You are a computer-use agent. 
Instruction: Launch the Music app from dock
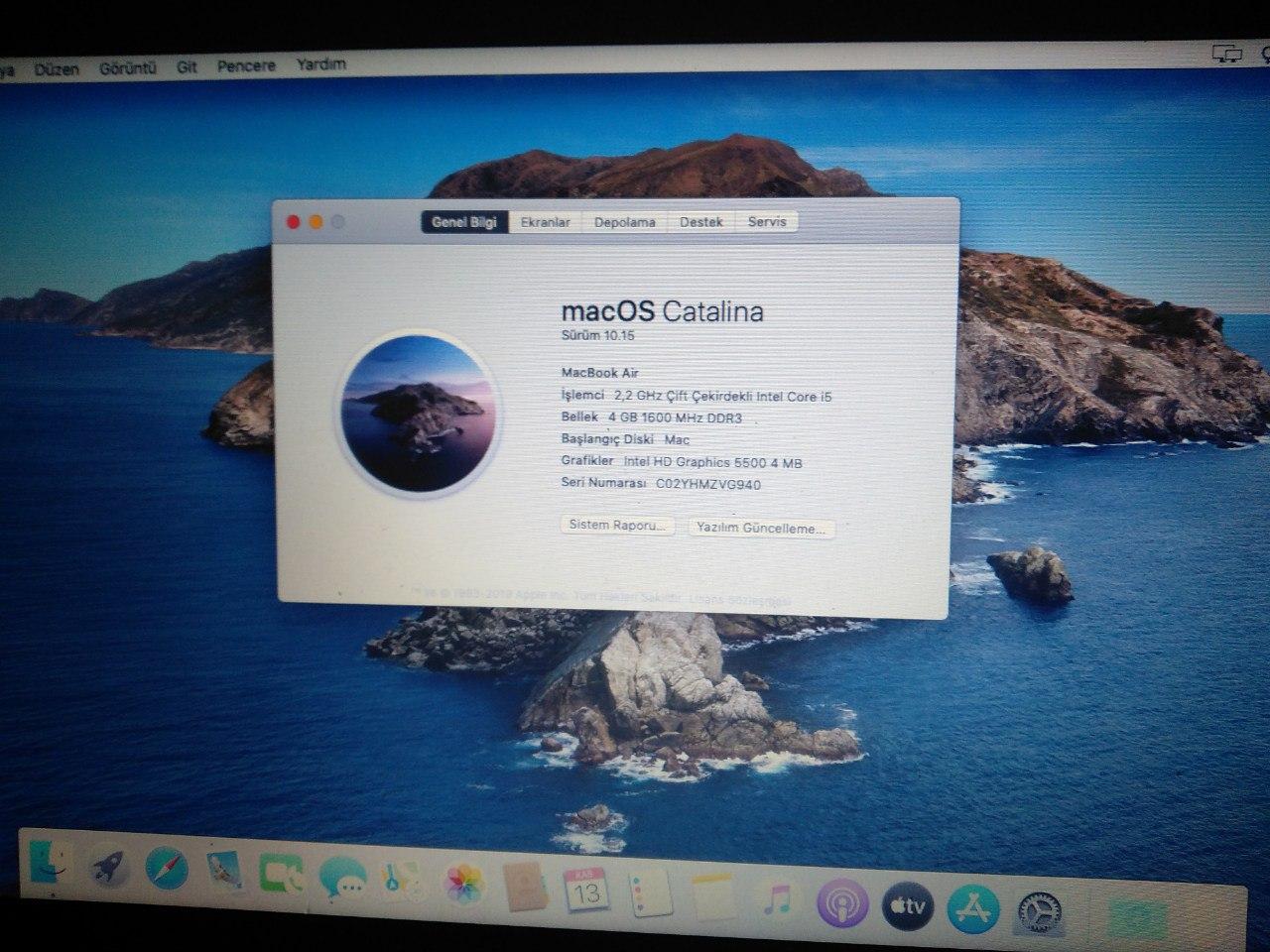pos(778,898)
